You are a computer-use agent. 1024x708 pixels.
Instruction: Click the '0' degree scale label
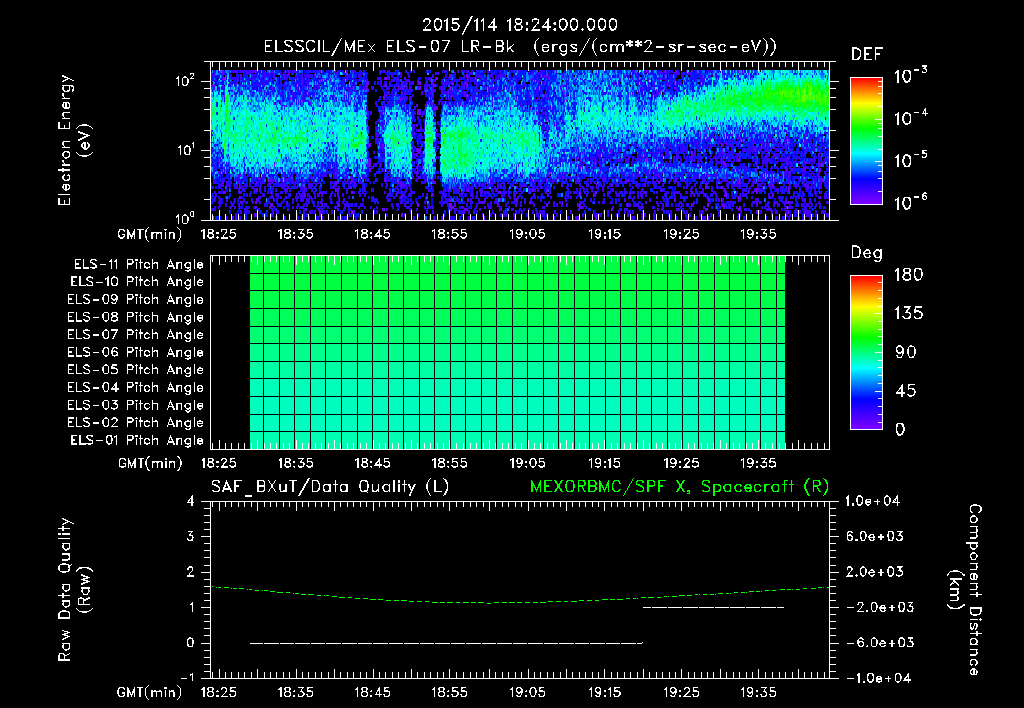coord(901,429)
